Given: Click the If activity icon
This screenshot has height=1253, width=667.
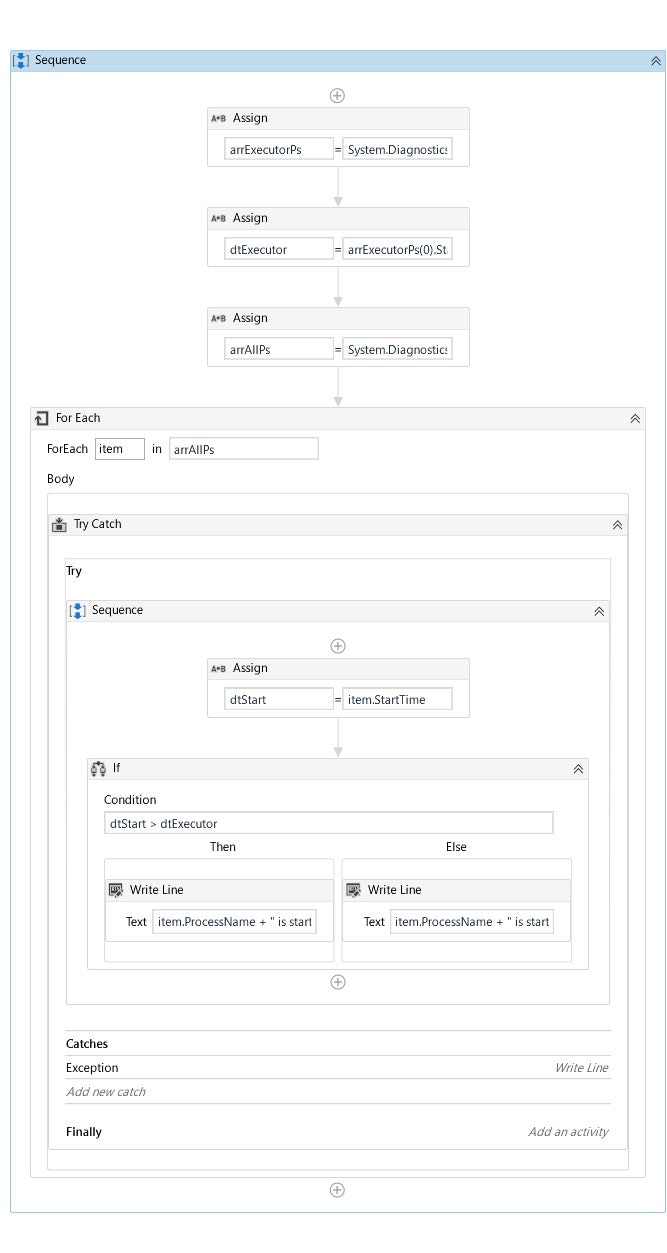Looking at the screenshot, I should click(98, 768).
